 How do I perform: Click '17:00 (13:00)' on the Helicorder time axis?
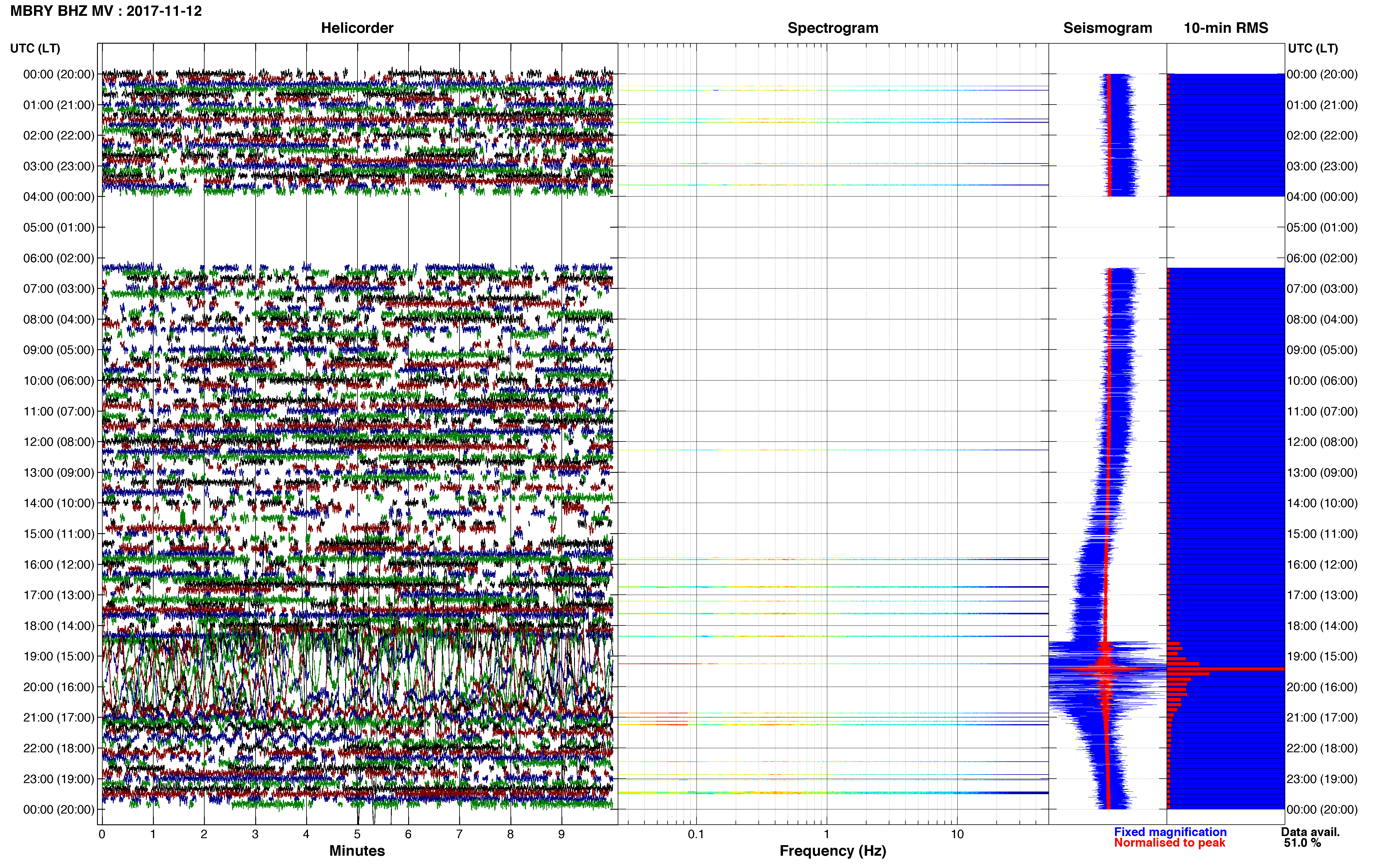click(x=59, y=595)
